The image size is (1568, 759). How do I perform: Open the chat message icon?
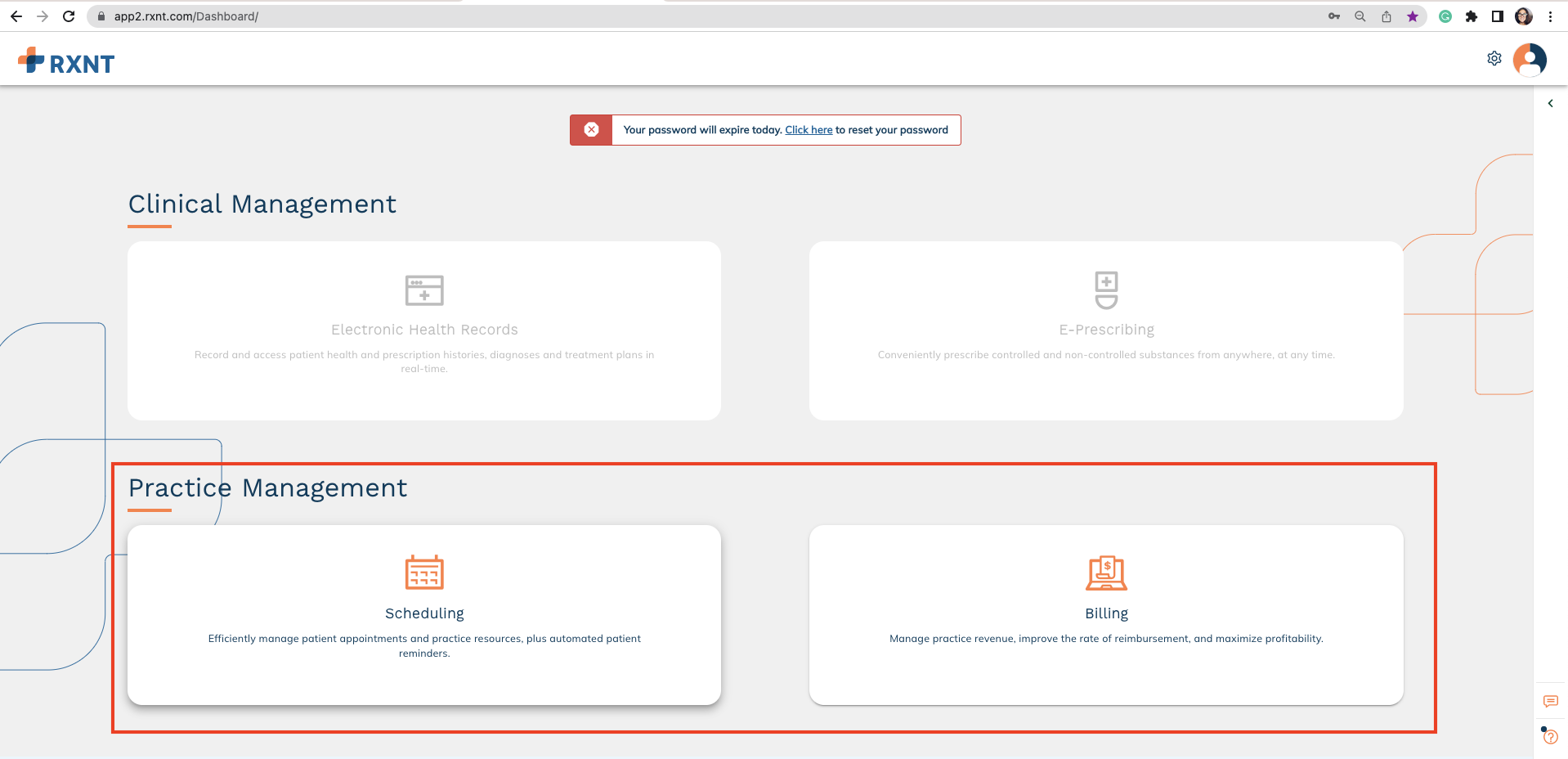pos(1550,702)
